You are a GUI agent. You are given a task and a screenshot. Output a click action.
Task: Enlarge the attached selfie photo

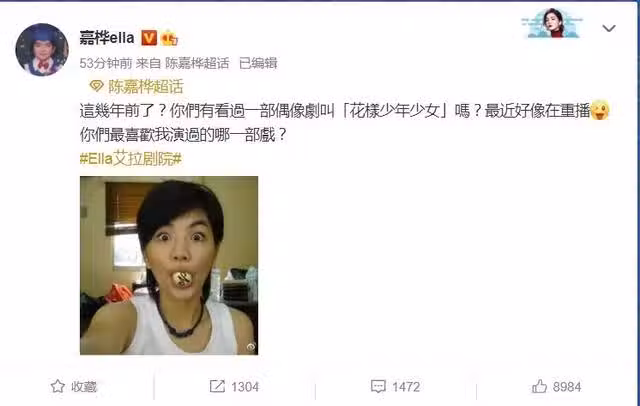(x=169, y=265)
